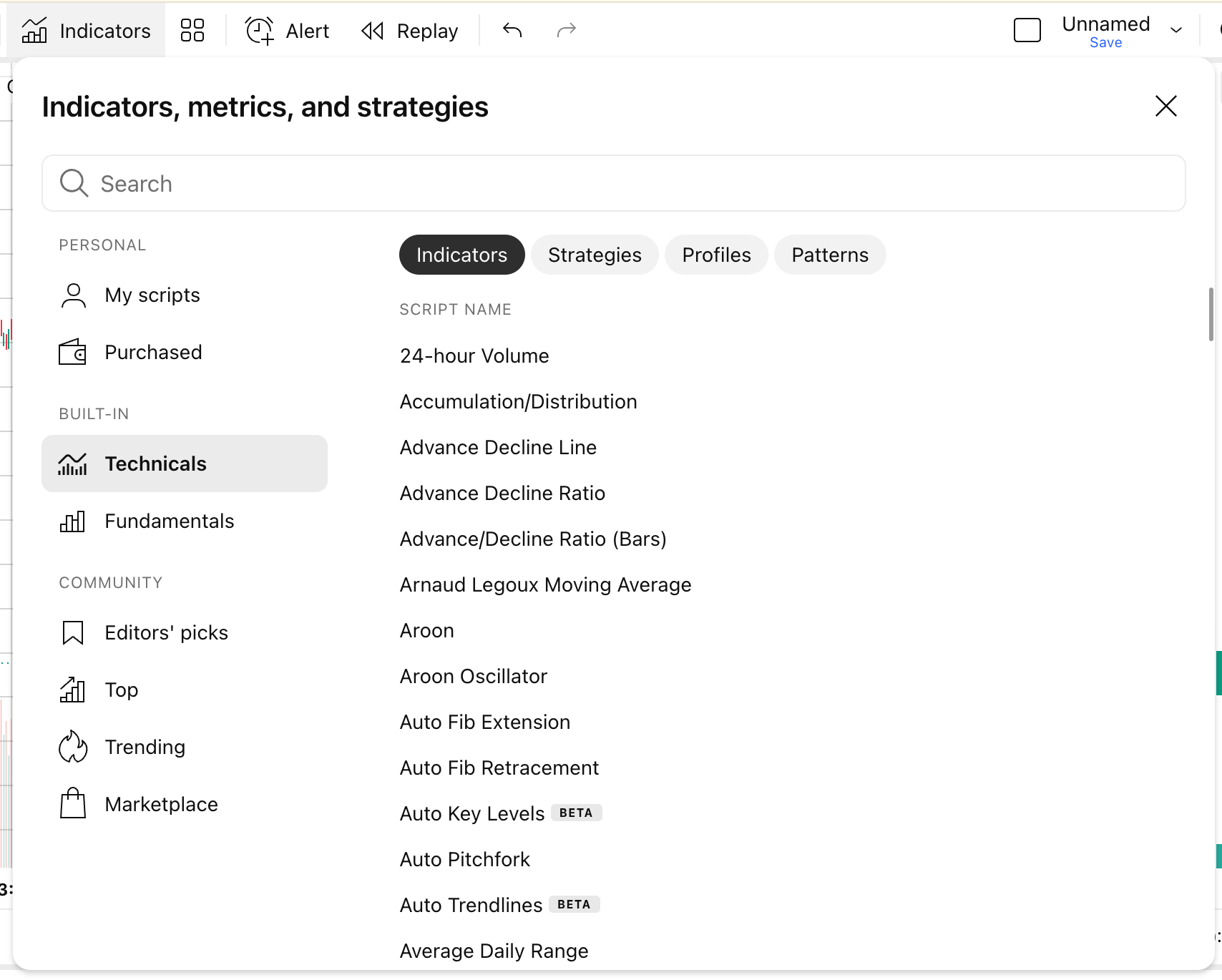Select Technicals built-in category
1222x980 pixels.
pyautogui.click(x=185, y=464)
